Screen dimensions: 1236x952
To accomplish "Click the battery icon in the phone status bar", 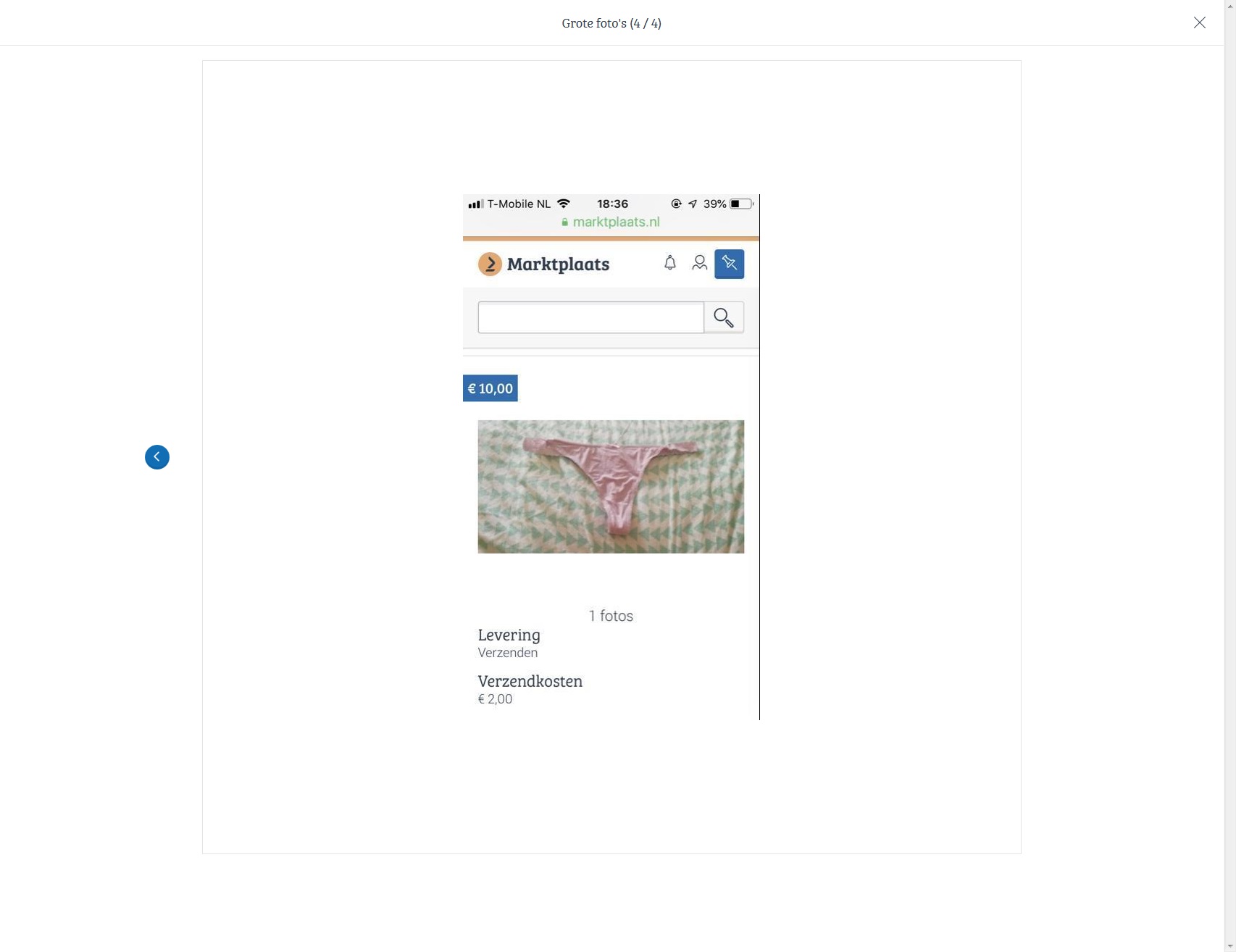I will tap(741, 204).
